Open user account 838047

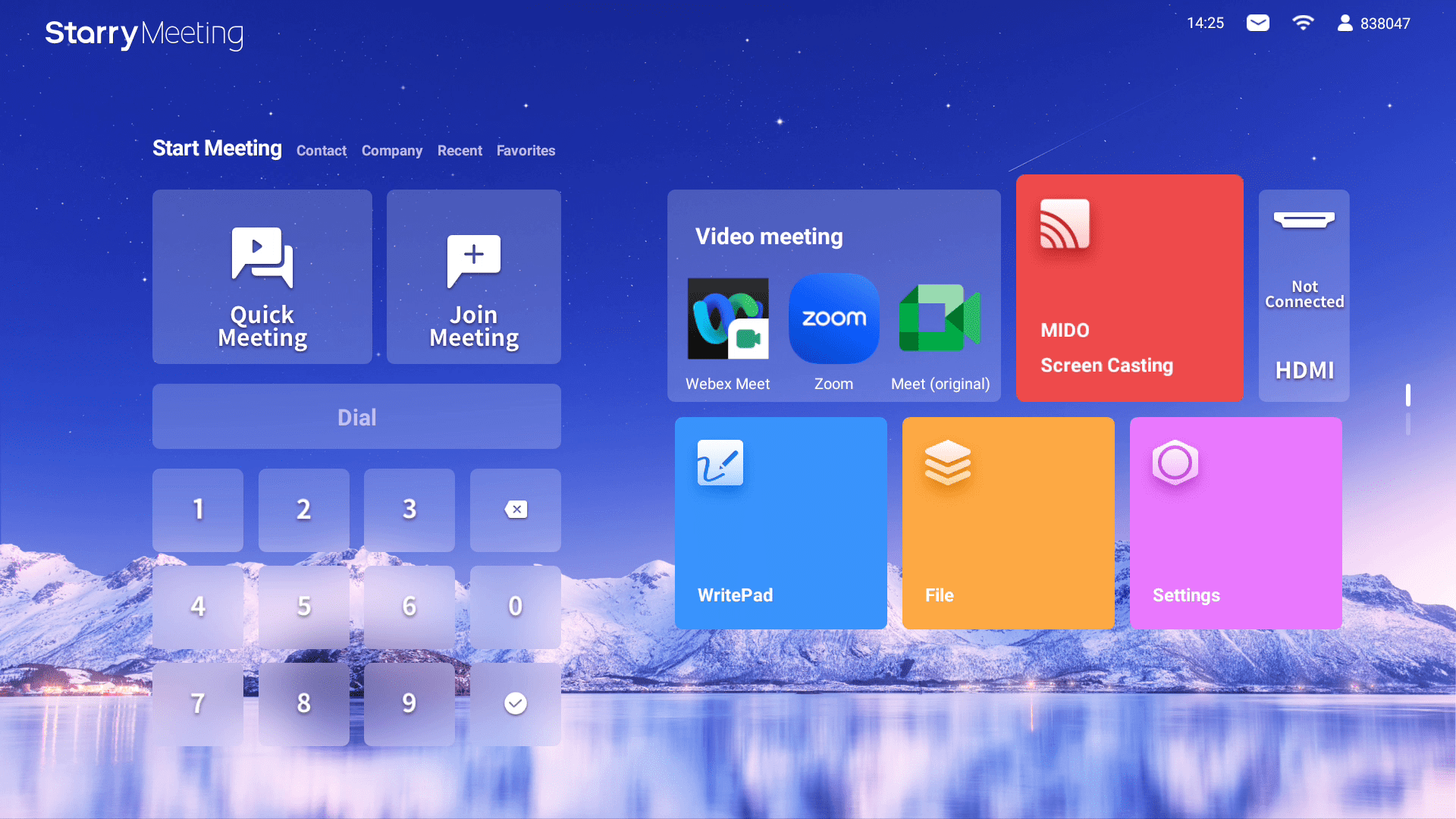[x=1373, y=23]
